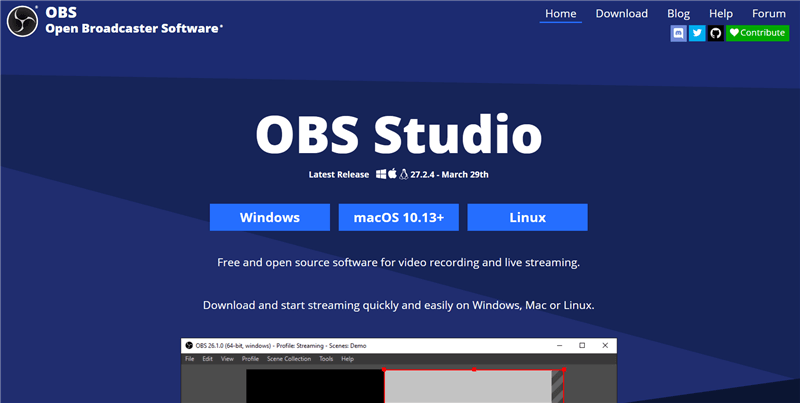The height and width of the screenshot is (403, 800).
Task: Click the Contribute heart button
Action: pos(757,33)
